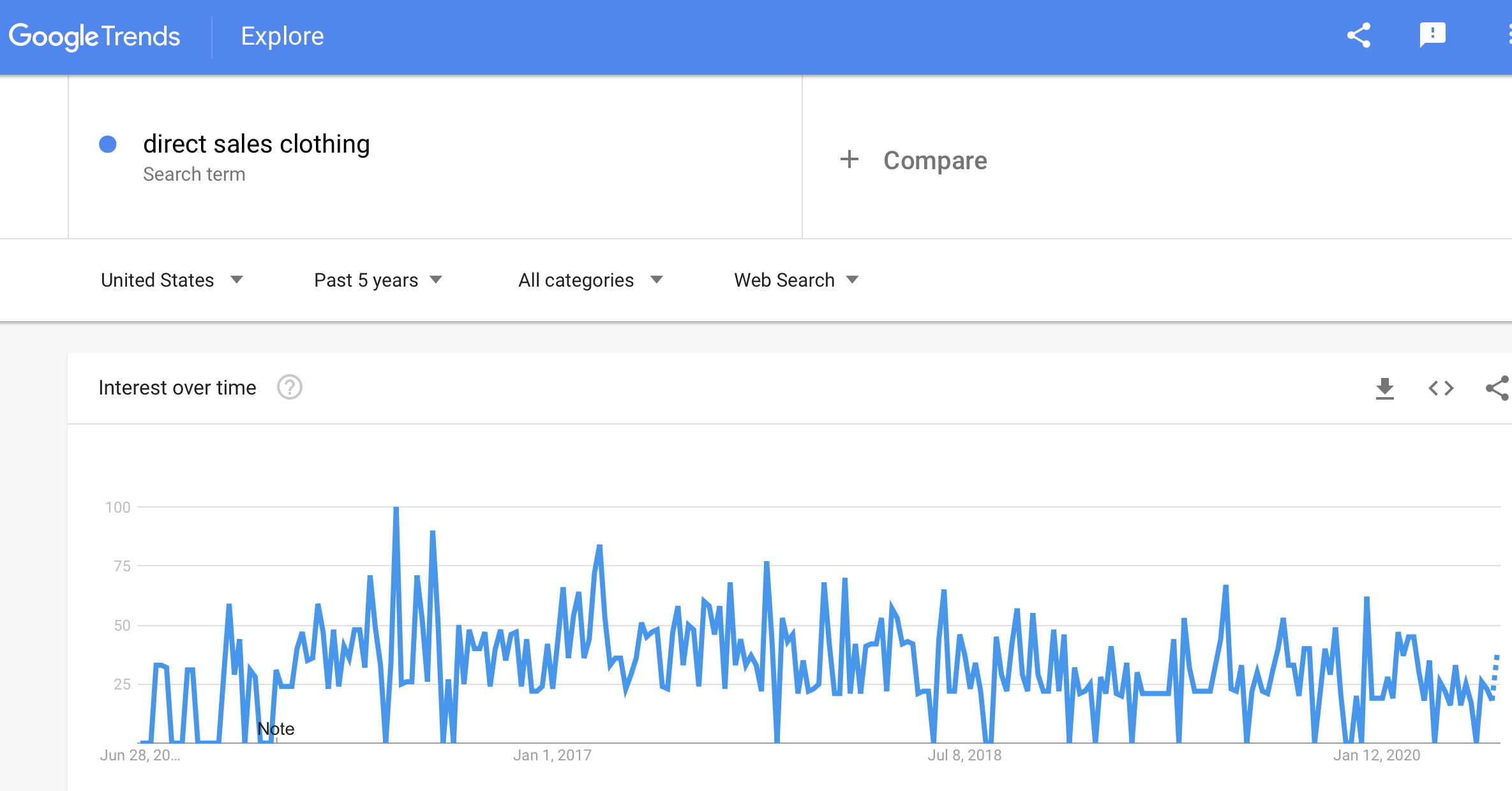Viewport: 1512px width, 791px height.
Task: Edit the direct sales clothing term
Action: (x=256, y=144)
